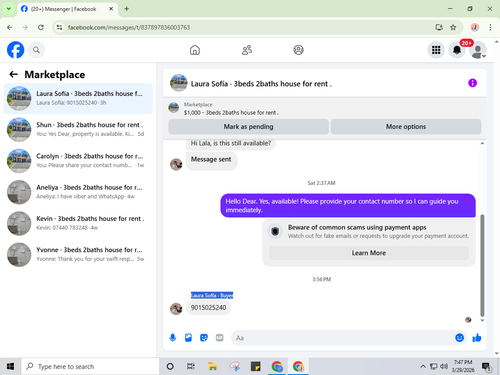Click the message input field Aa

[343, 338]
